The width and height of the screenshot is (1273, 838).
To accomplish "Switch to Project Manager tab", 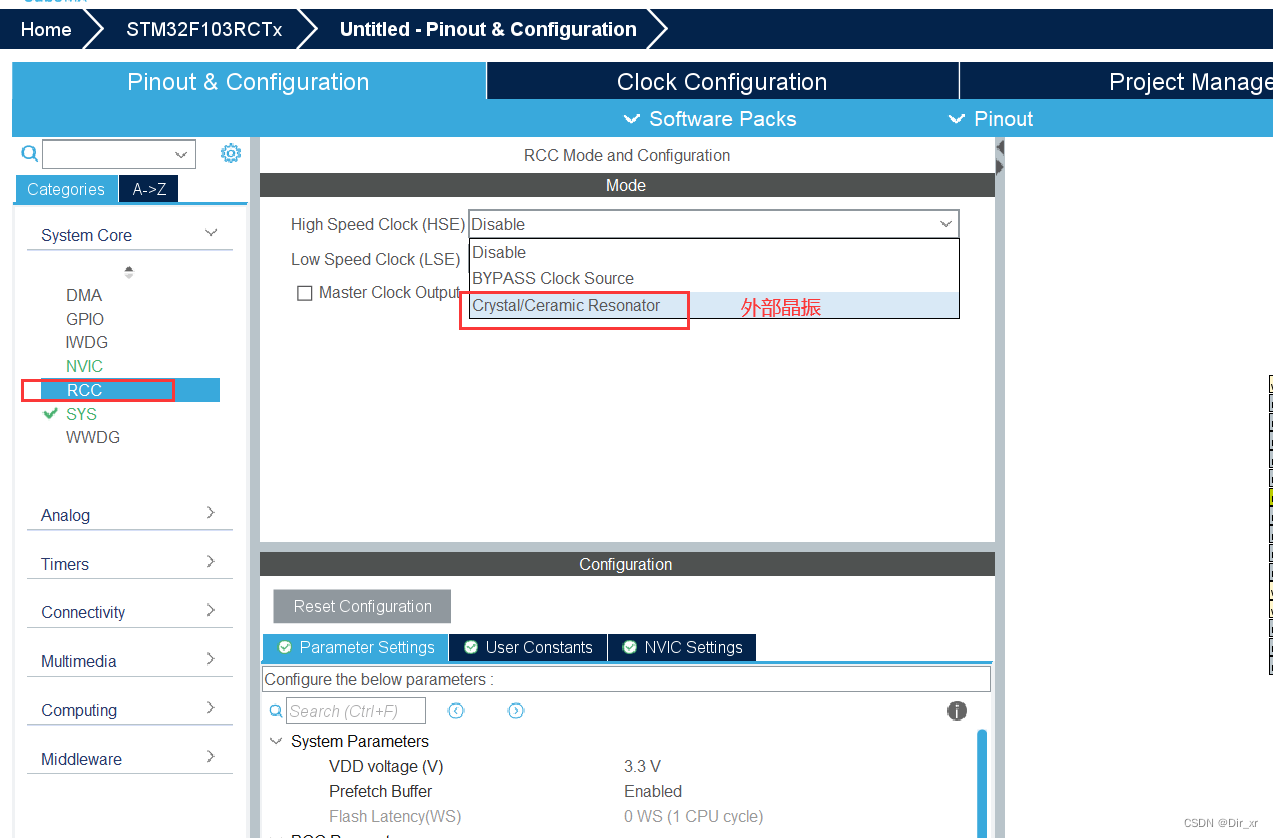I will pos(1116,82).
